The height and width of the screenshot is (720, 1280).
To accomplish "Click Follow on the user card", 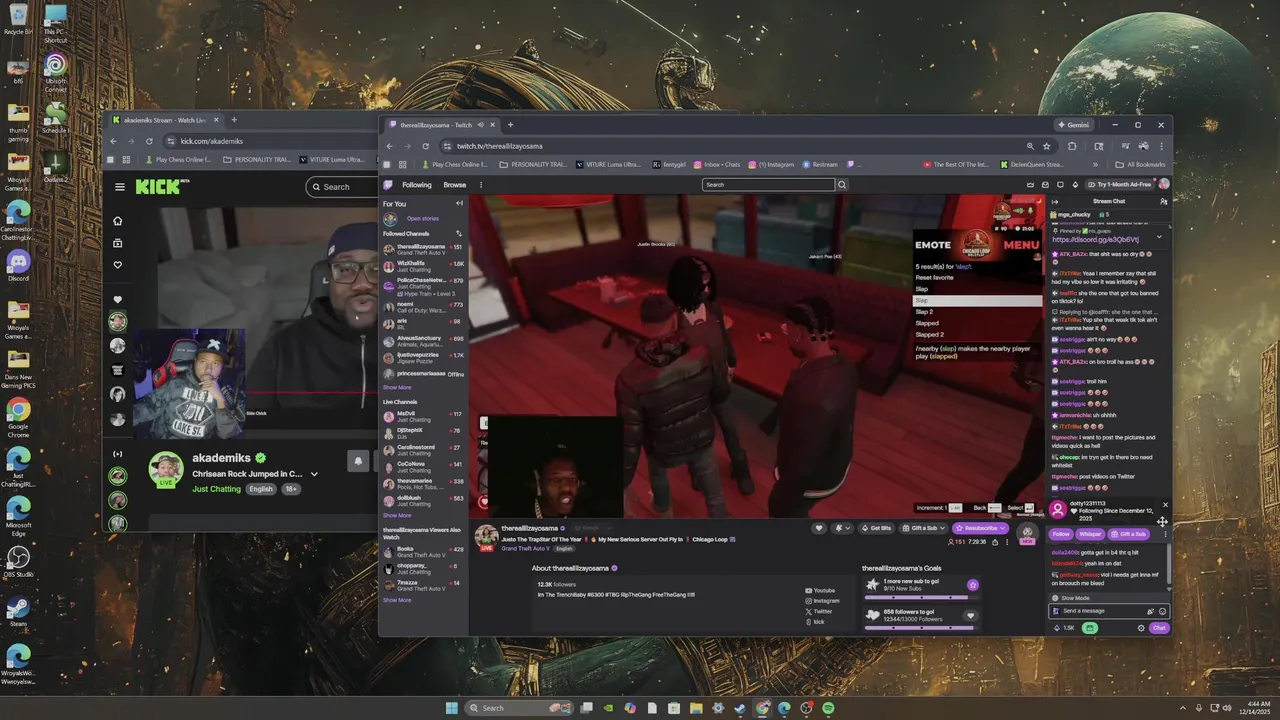I will click(x=1061, y=534).
